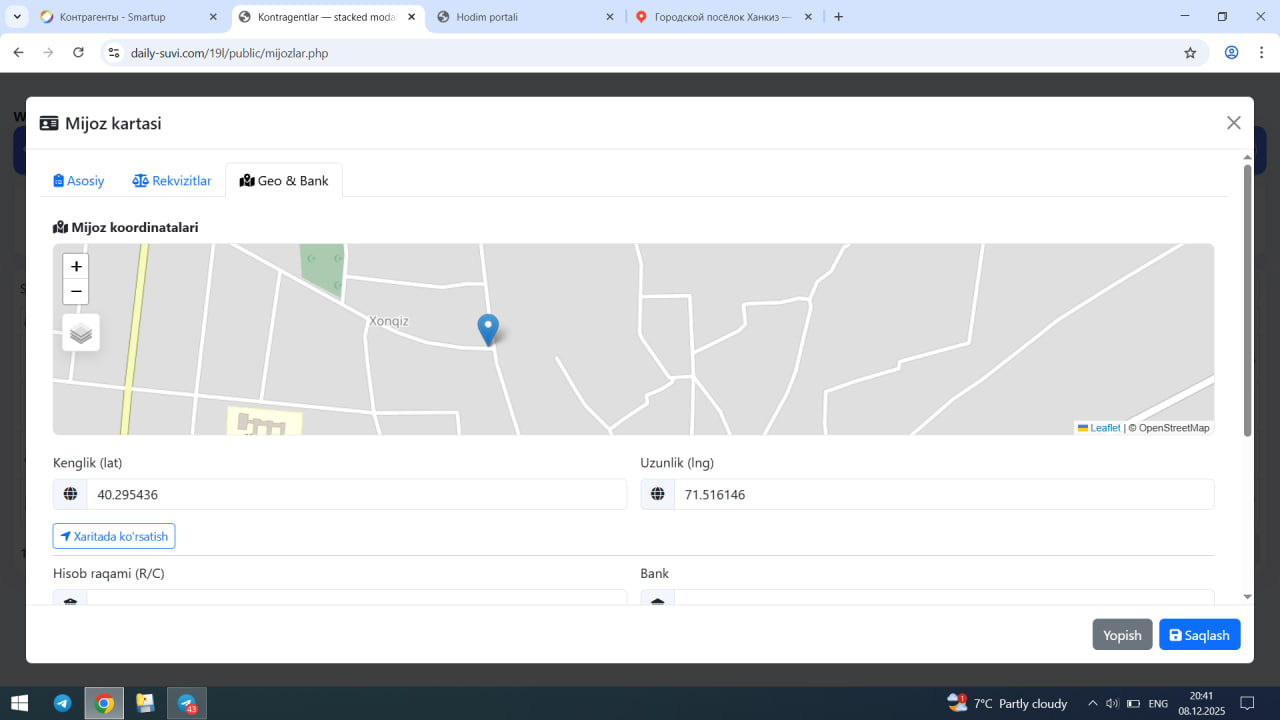Open the OpenStreetMap attribution link
The image size is (1280, 720).
pos(1174,428)
